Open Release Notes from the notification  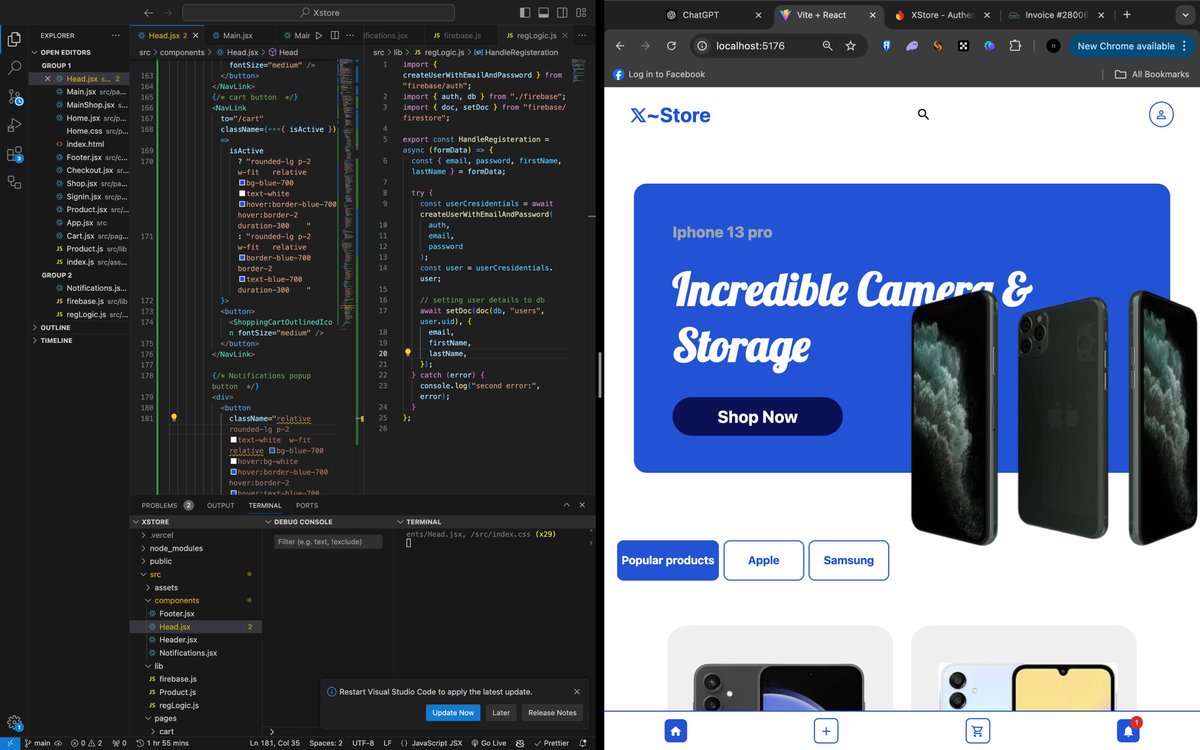tap(552, 713)
